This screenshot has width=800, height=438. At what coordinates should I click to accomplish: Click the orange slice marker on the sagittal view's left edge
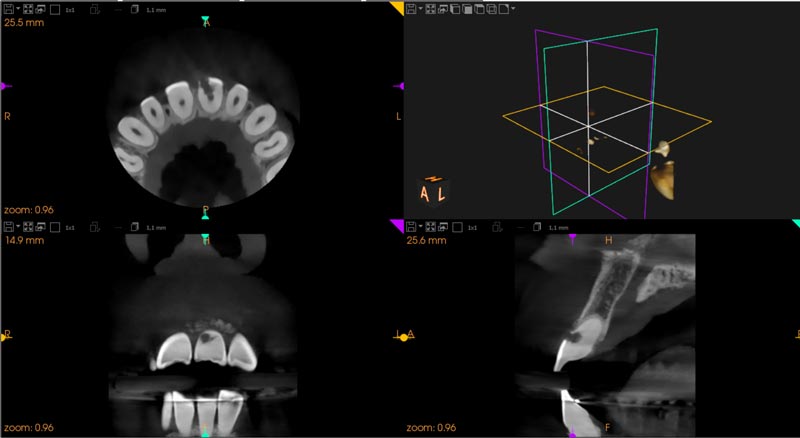click(x=404, y=338)
